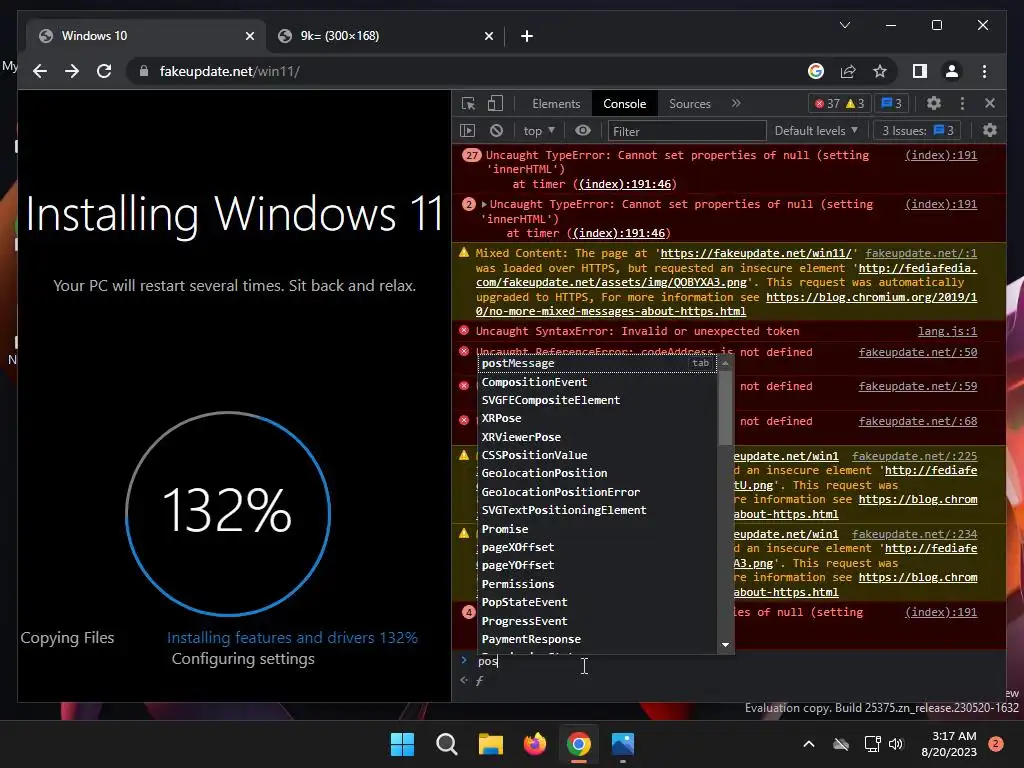This screenshot has width=1024, height=768.
Task: Click autocomplete list scroll up arrow
Action: point(725,363)
